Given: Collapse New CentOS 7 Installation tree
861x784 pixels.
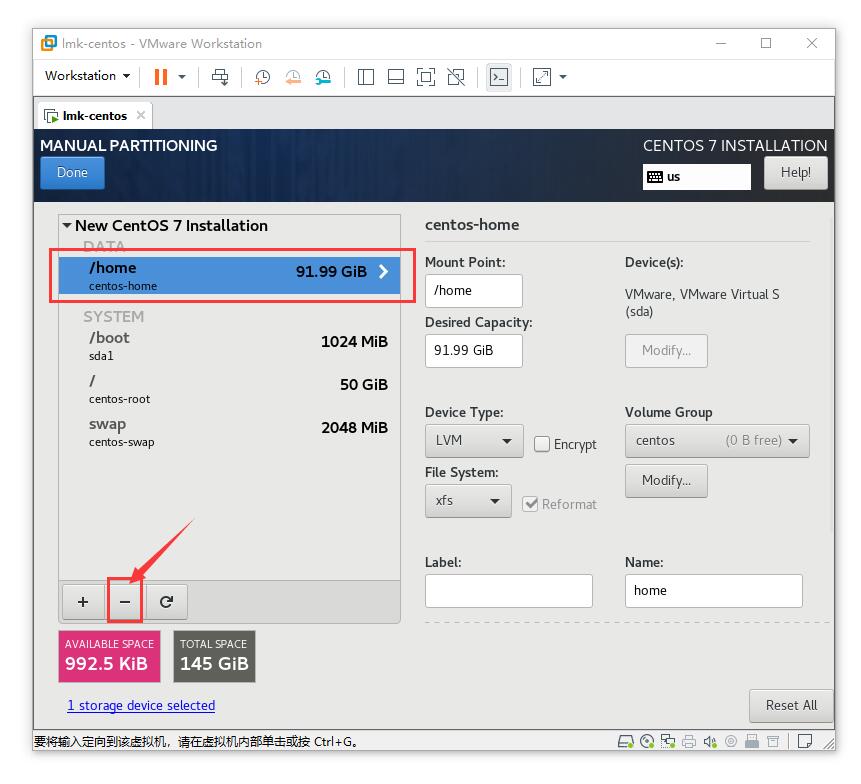Looking at the screenshot, I should click(x=67, y=225).
